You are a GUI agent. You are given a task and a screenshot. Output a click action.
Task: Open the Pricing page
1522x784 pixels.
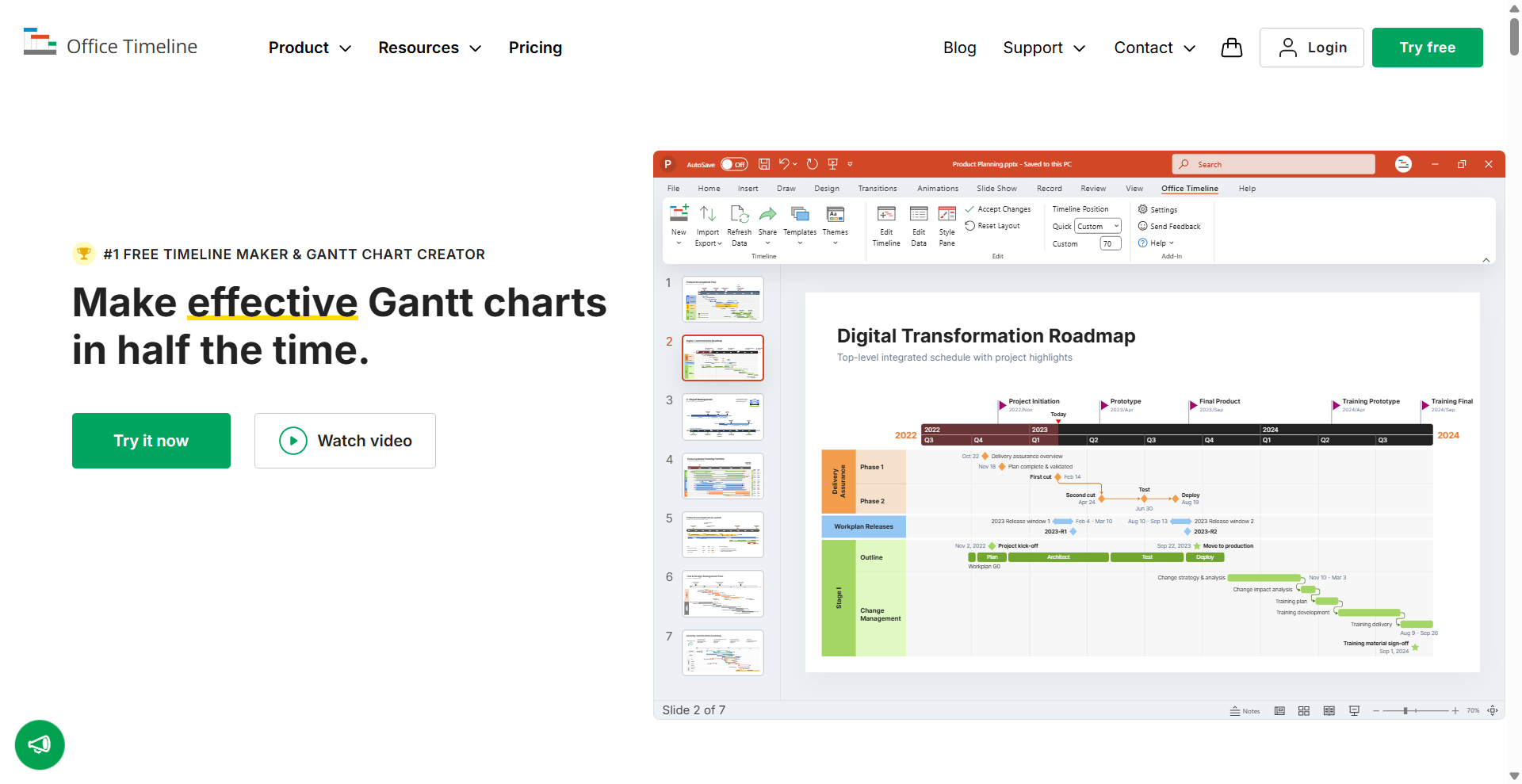click(x=535, y=48)
